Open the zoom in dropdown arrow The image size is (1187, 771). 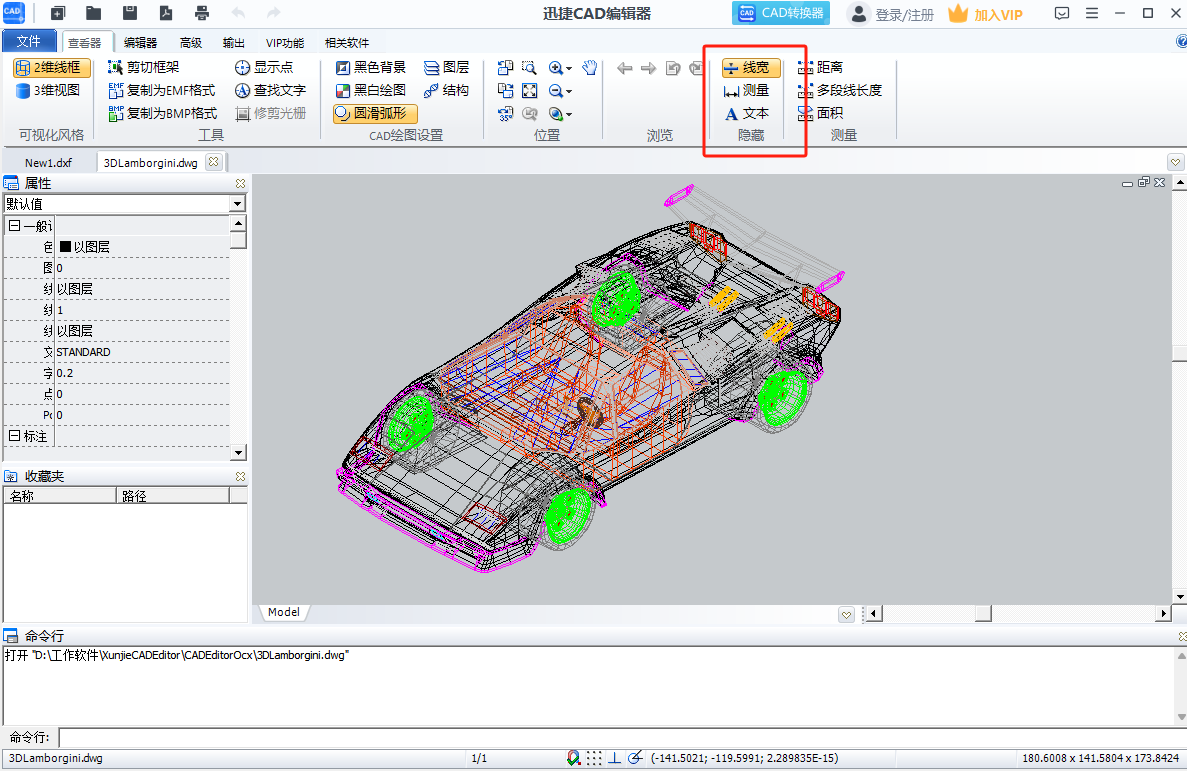(569, 69)
